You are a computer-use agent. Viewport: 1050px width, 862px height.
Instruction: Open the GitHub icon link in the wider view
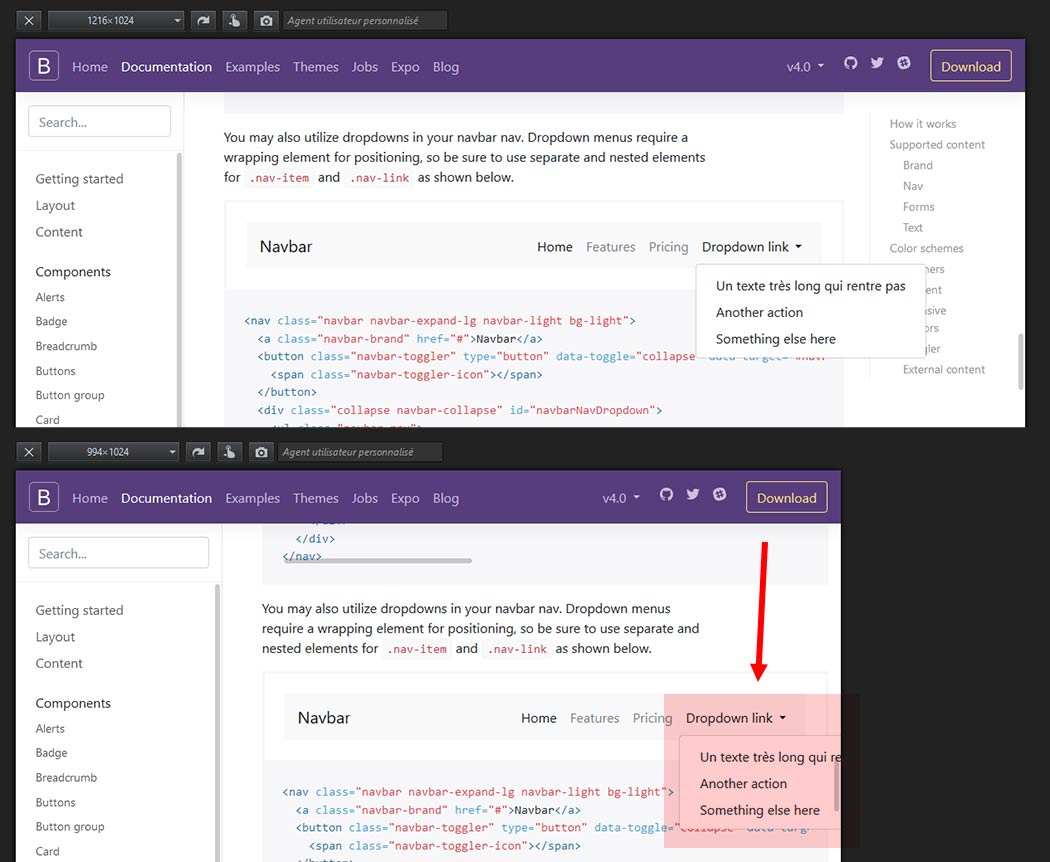tap(850, 63)
